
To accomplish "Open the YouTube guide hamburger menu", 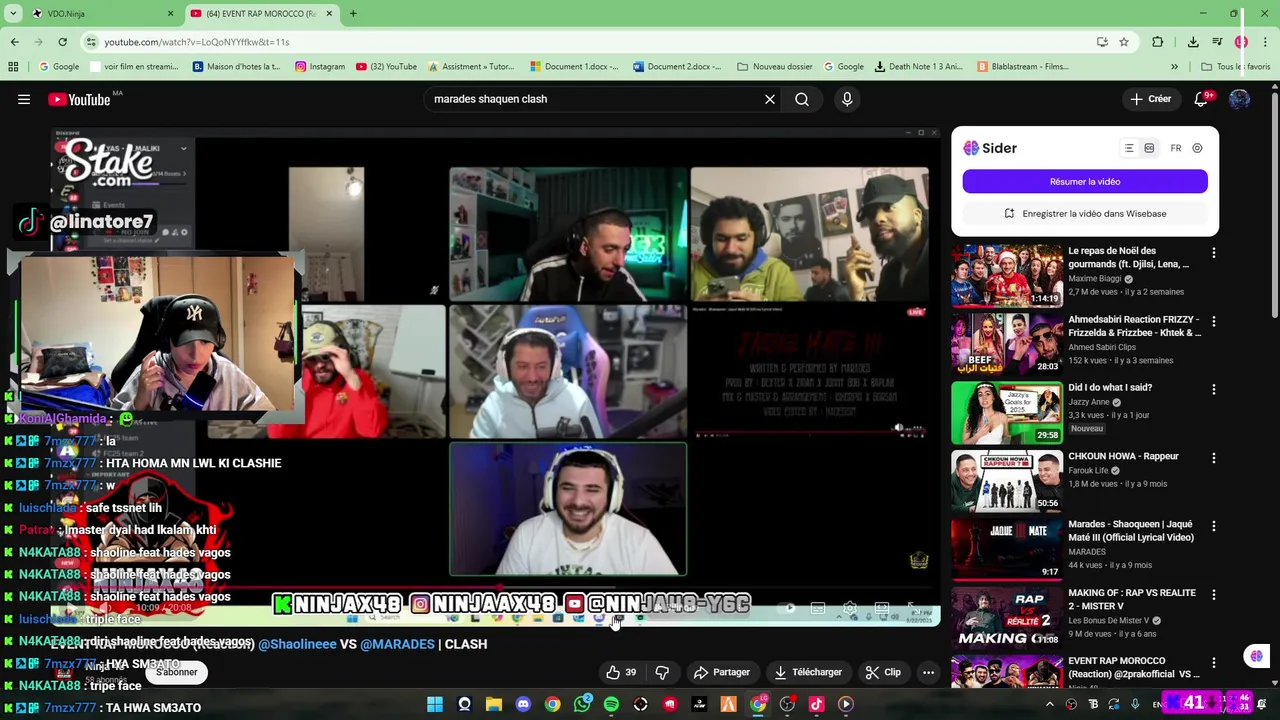I will (24, 99).
